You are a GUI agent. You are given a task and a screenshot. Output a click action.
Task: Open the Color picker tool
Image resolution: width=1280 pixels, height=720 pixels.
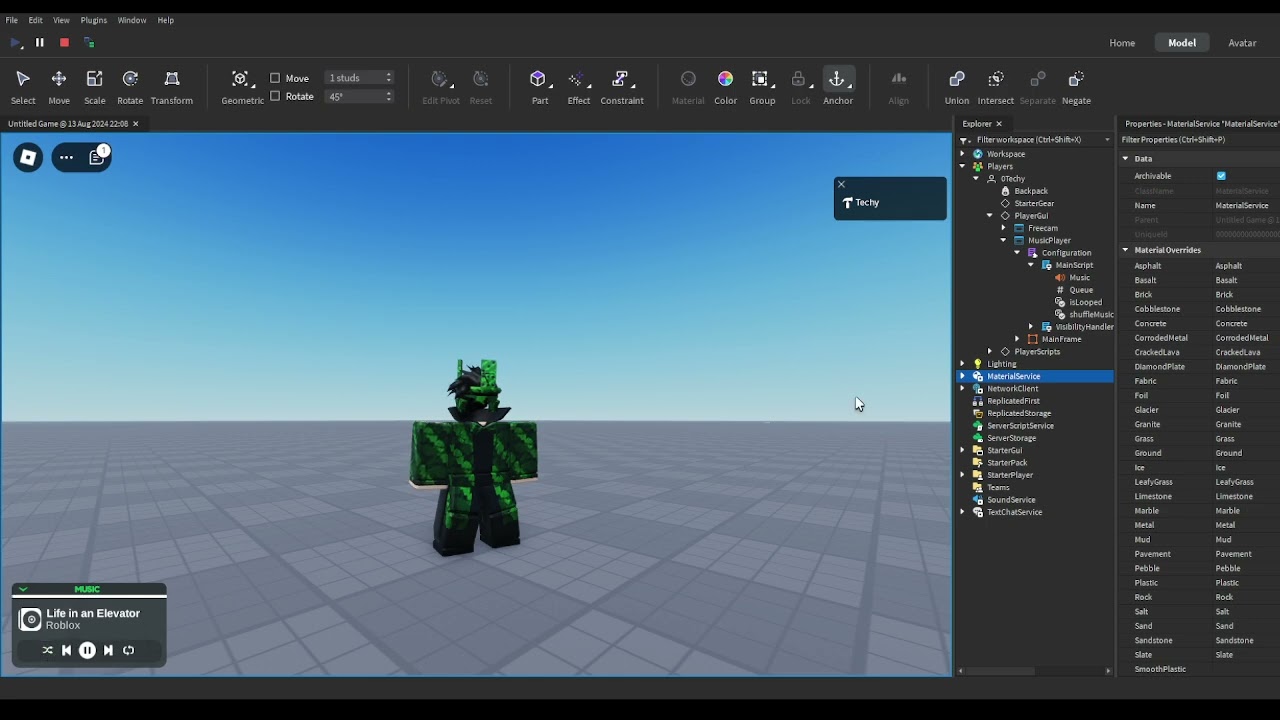[725, 80]
